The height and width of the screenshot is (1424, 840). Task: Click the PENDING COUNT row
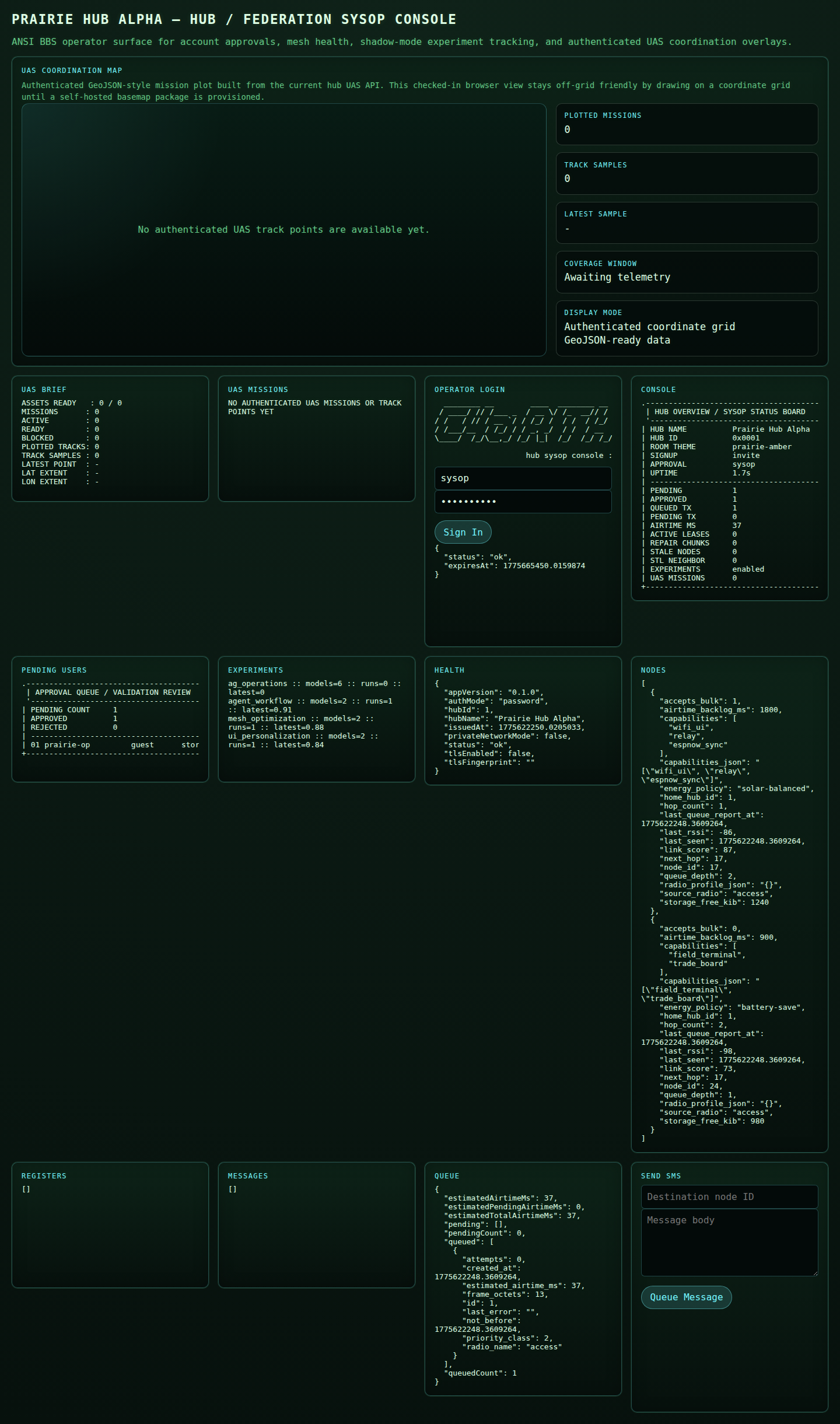[x=69, y=710]
